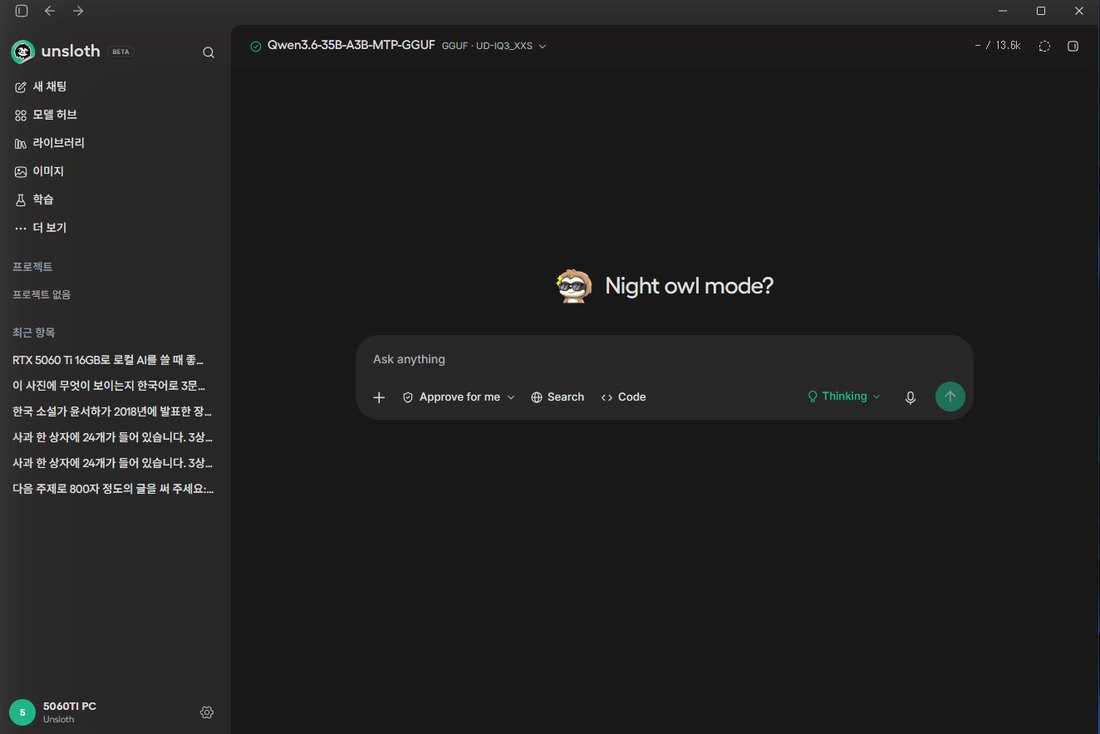Open 라이브러리 in the sidebar
The height and width of the screenshot is (734, 1100).
(x=49, y=142)
